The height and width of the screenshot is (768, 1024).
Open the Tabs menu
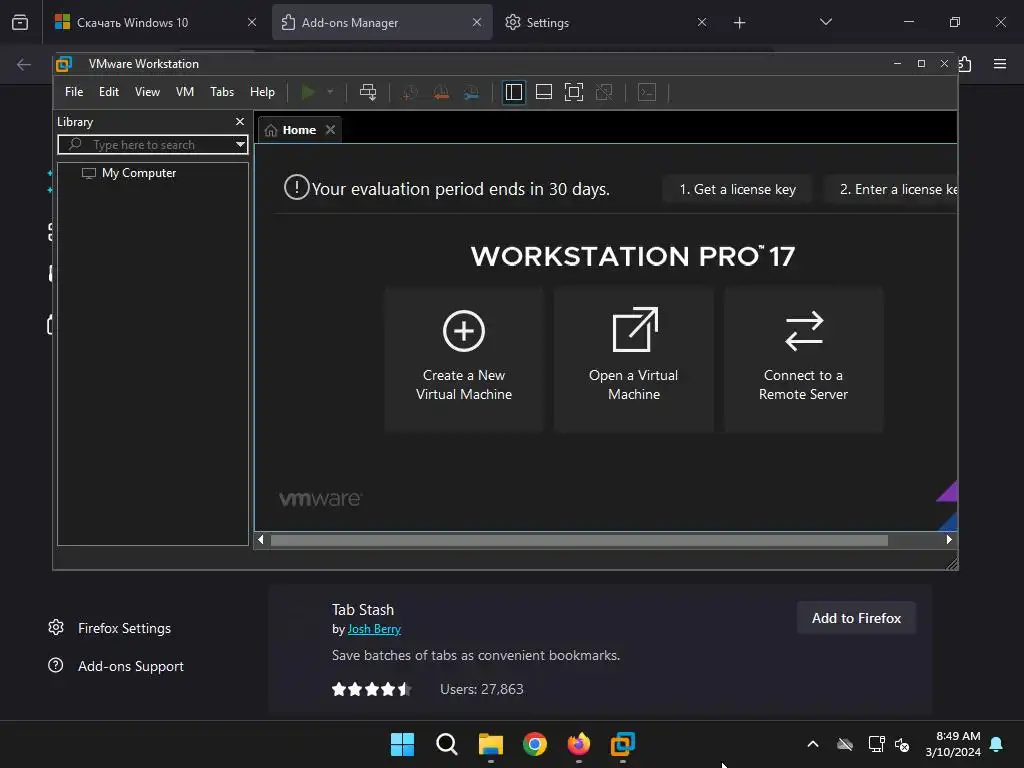point(222,92)
